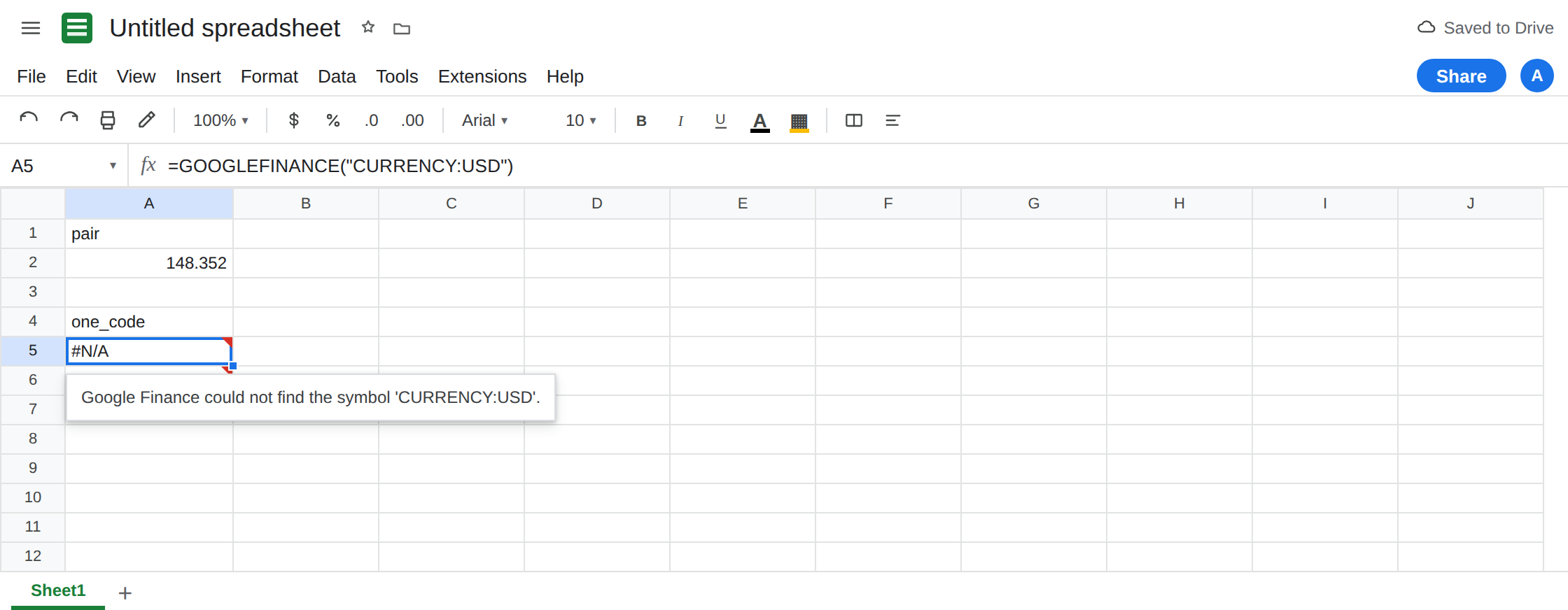Print the spreadsheet
This screenshot has height=610, width=1568.
pos(108,120)
